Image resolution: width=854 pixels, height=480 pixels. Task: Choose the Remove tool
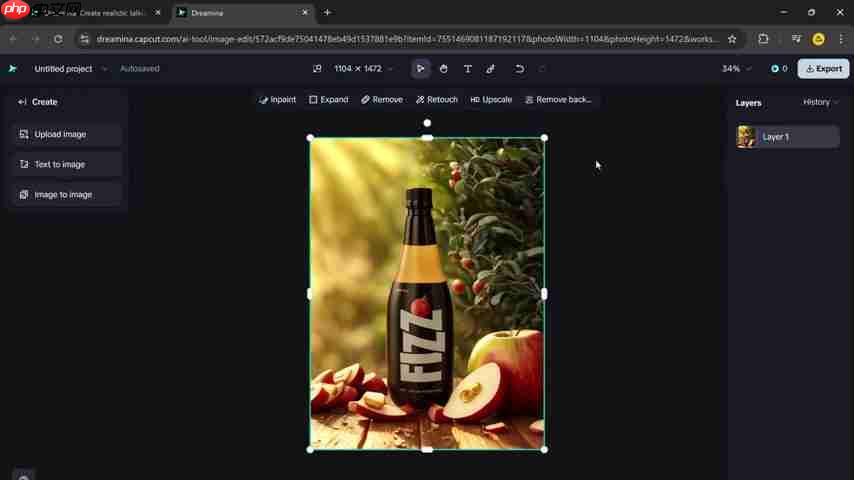click(x=382, y=100)
